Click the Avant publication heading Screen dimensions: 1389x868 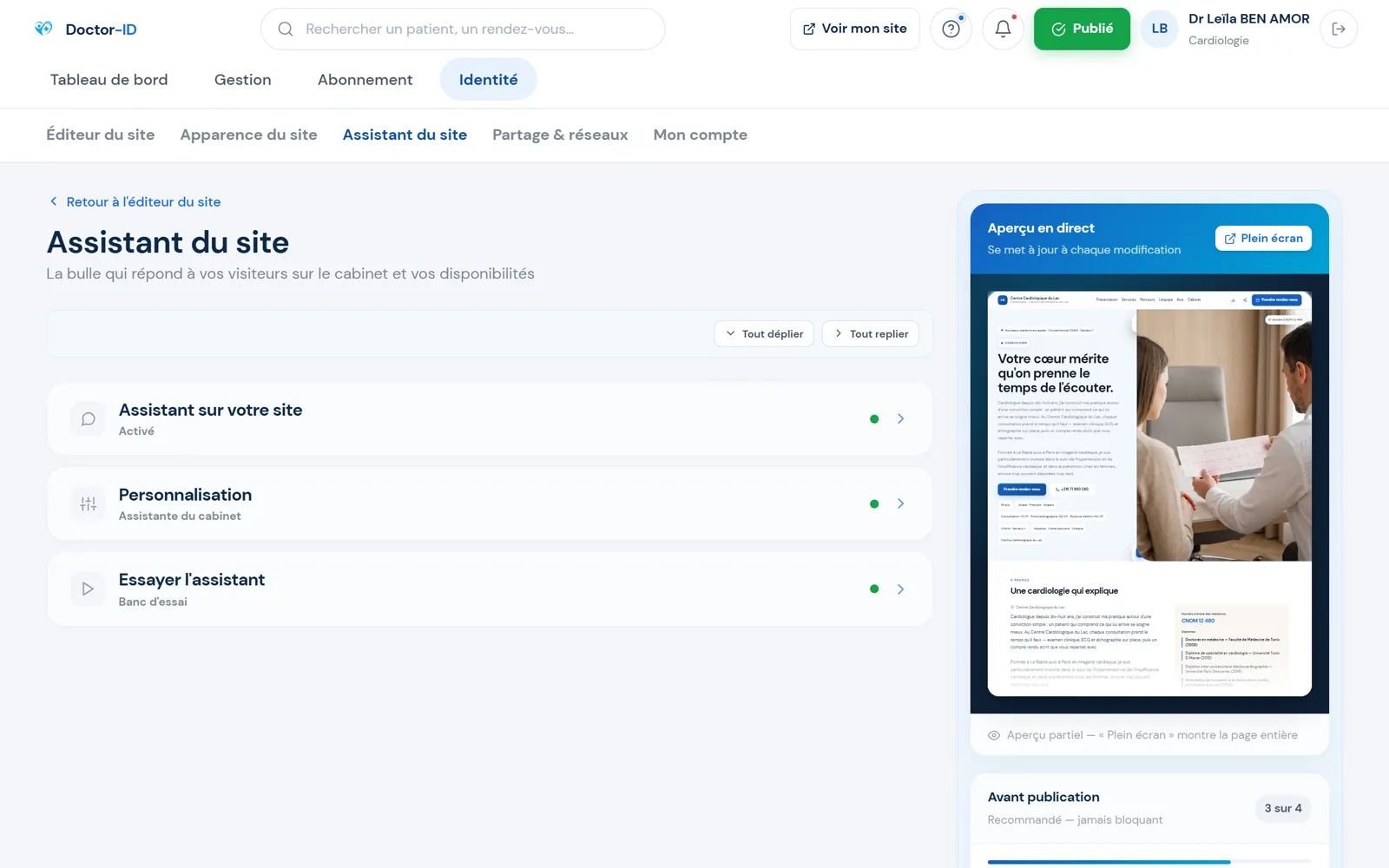[1043, 798]
